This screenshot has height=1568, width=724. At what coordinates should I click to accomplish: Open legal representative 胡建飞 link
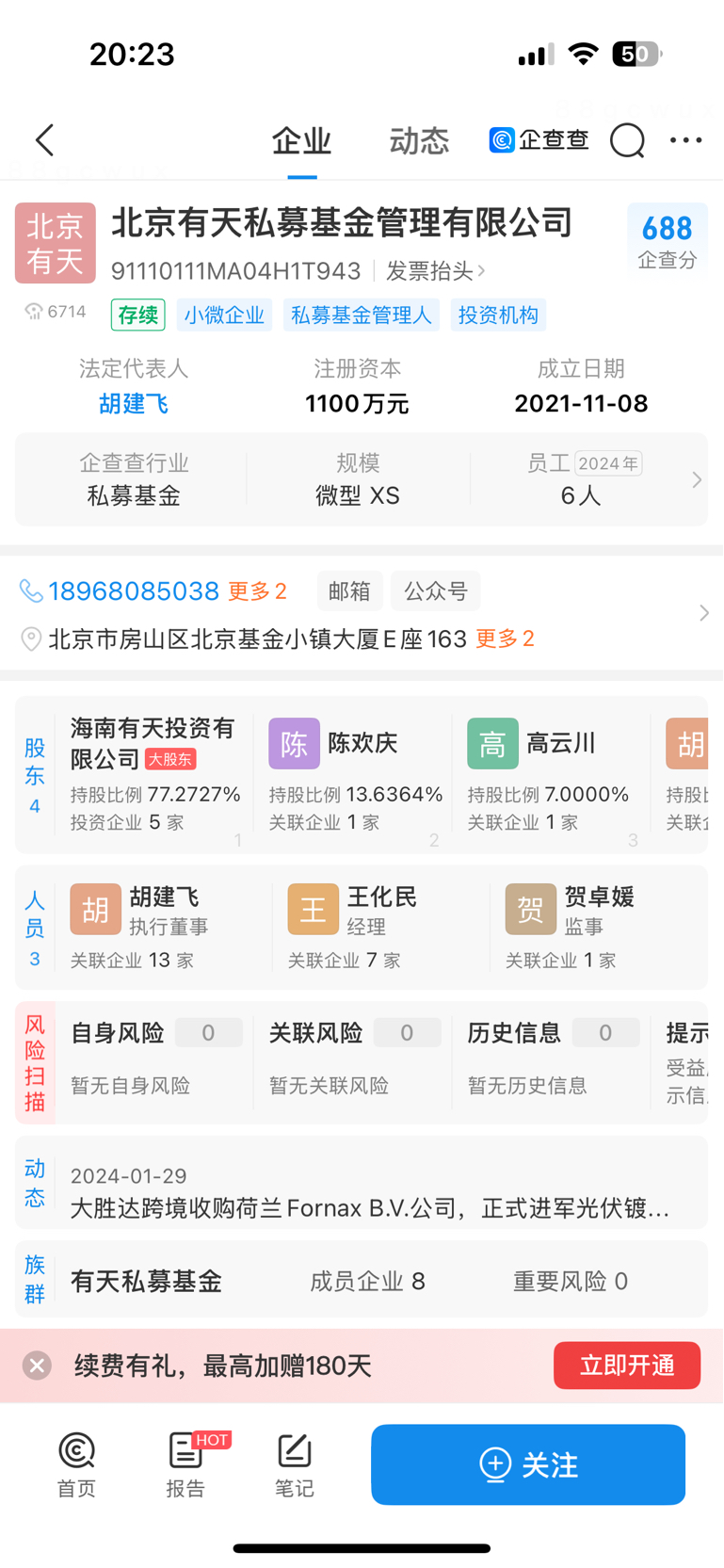click(x=134, y=404)
